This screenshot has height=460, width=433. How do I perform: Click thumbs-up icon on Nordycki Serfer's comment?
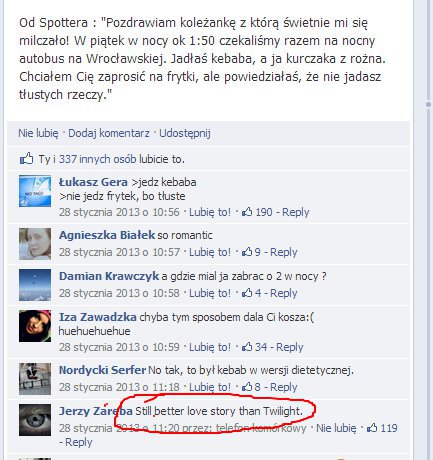tap(247, 387)
